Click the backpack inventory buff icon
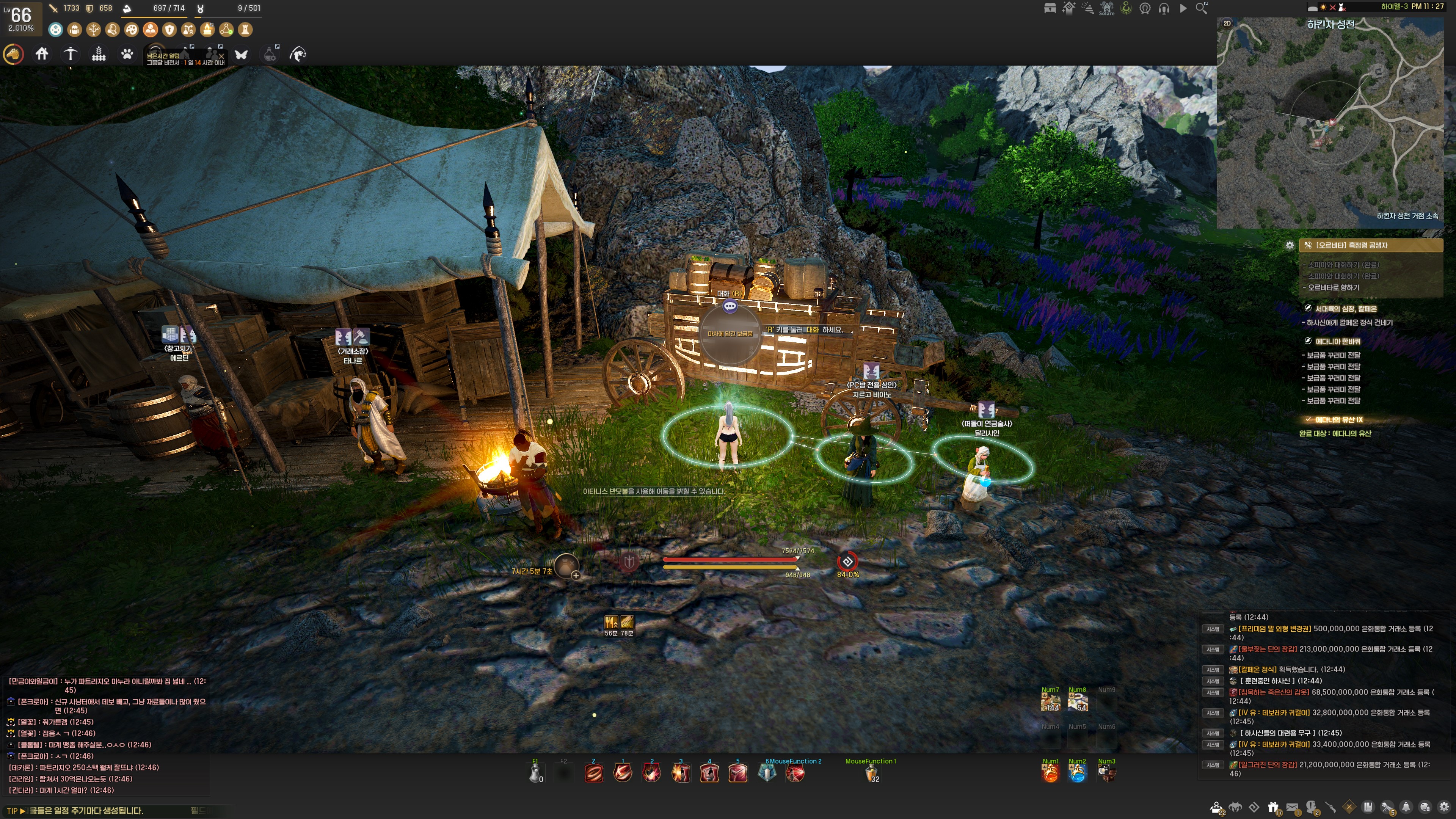The width and height of the screenshot is (1456, 819). point(74,30)
